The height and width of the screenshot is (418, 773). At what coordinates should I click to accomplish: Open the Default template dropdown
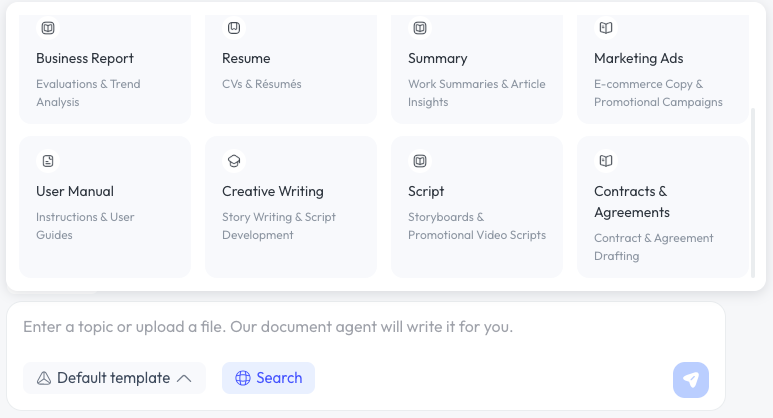tap(113, 378)
